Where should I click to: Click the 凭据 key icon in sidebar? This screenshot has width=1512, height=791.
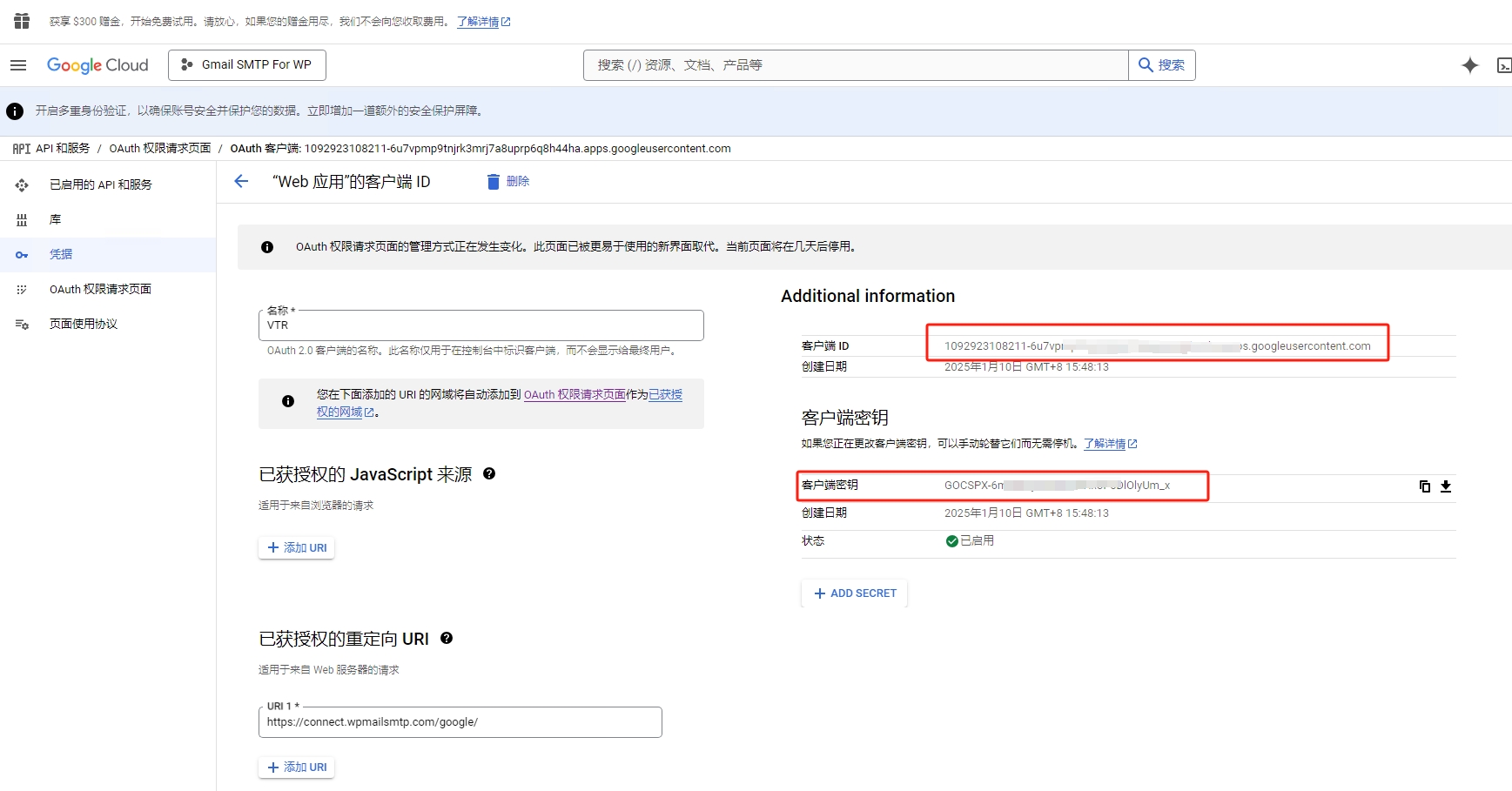click(22, 255)
